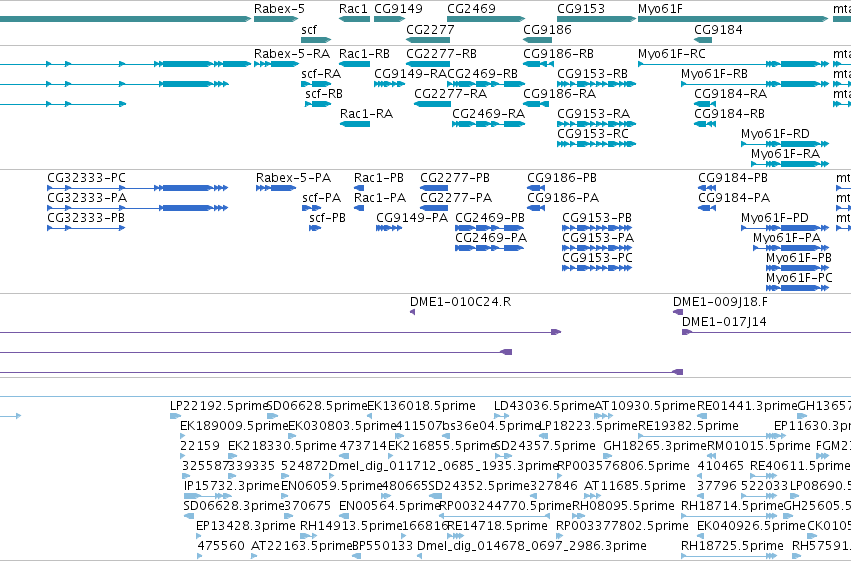Select transcript Rac1-RB
The height and width of the screenshot is (561, 851).
point(365,54)
